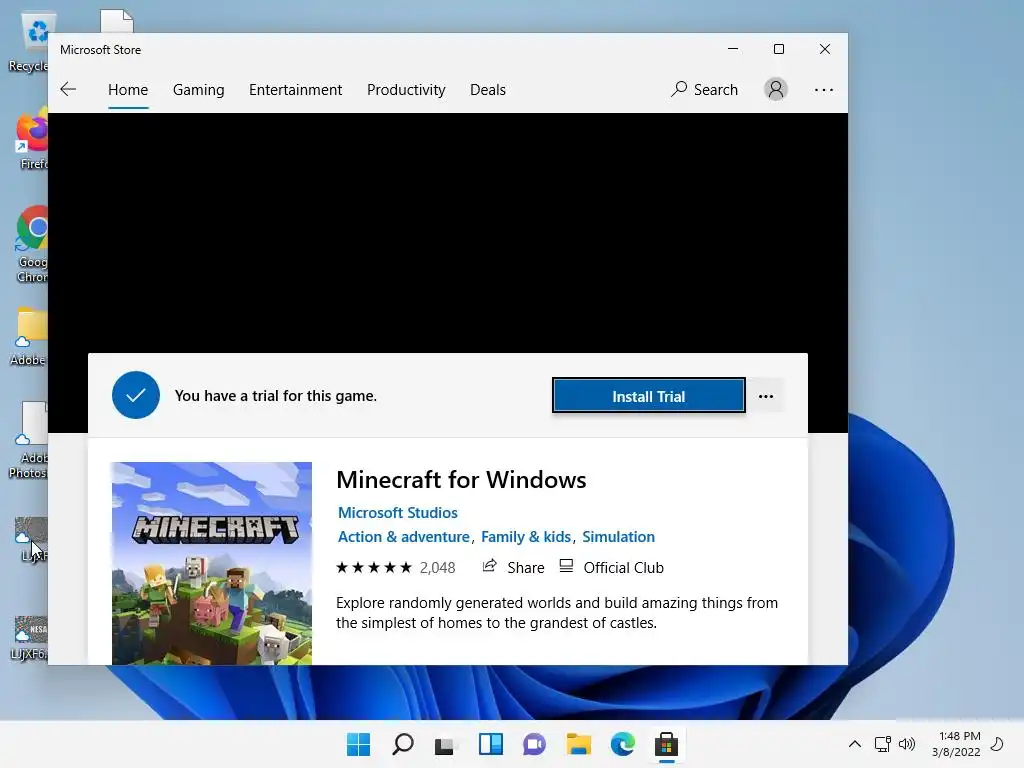The image size is (1024, 768).
Task: Click Microsoft Store taskbar icon
Action: pyautogui.click(x=666, y=744)
